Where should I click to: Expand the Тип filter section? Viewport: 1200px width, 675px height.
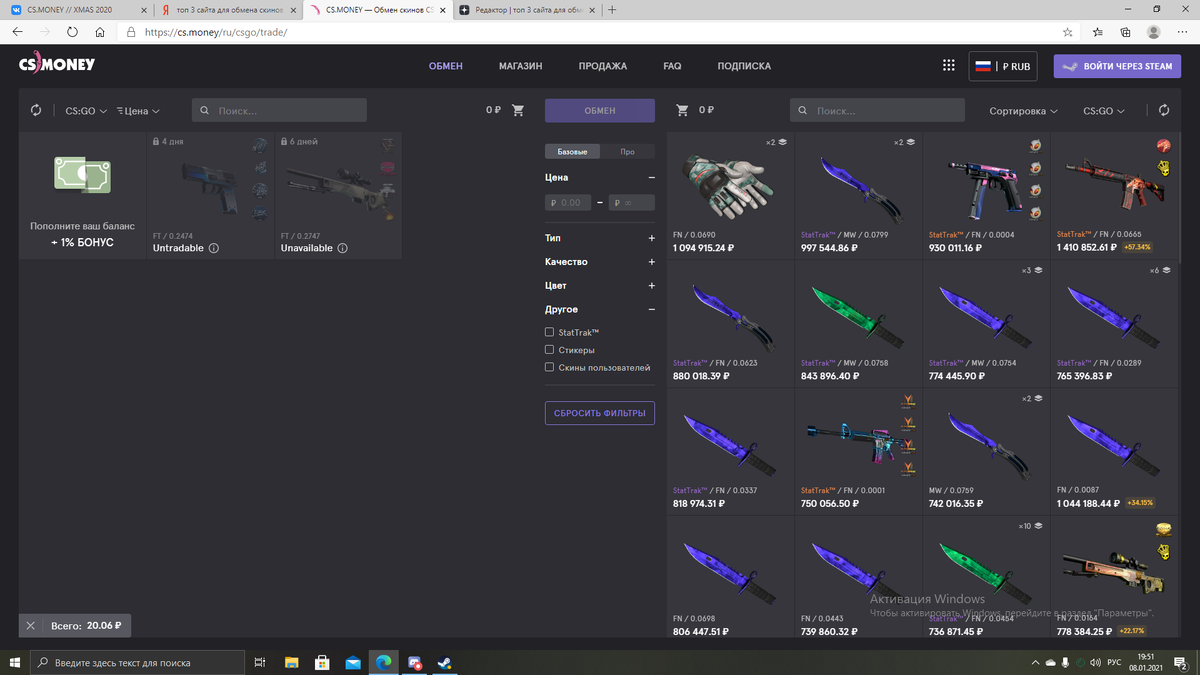click(x=651, y=238)
